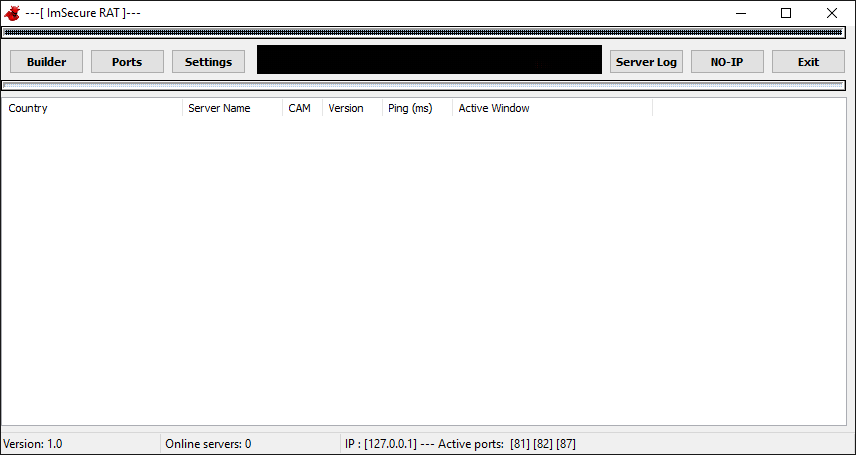
Task: Open the Settings window
Action: click(208, 62)
